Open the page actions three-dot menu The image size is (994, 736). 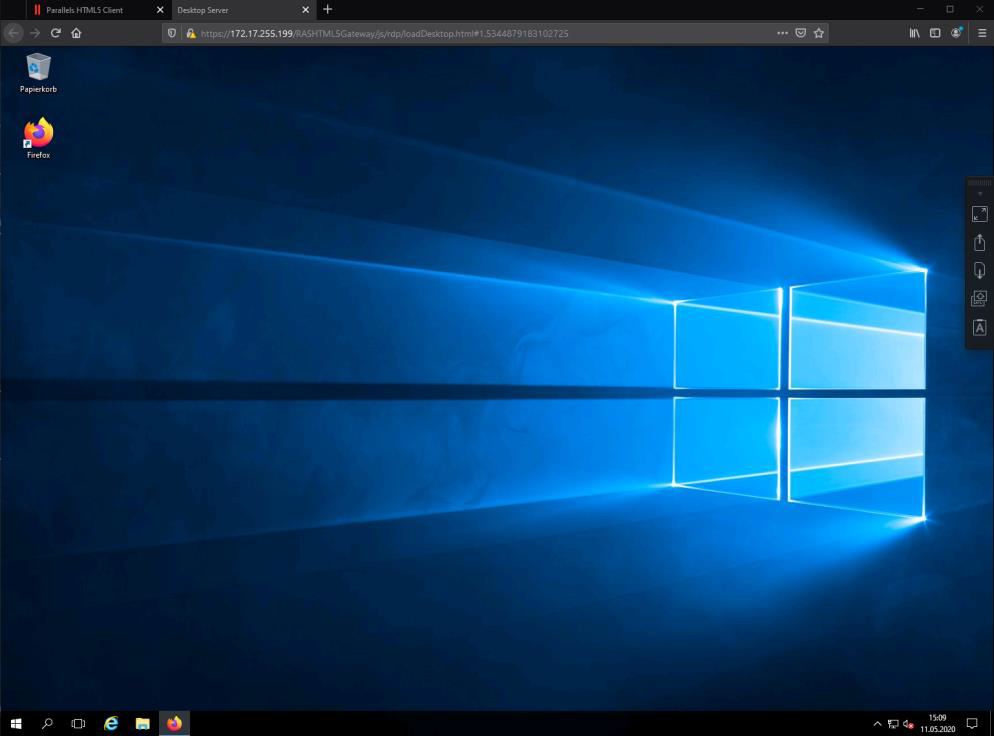783,33
